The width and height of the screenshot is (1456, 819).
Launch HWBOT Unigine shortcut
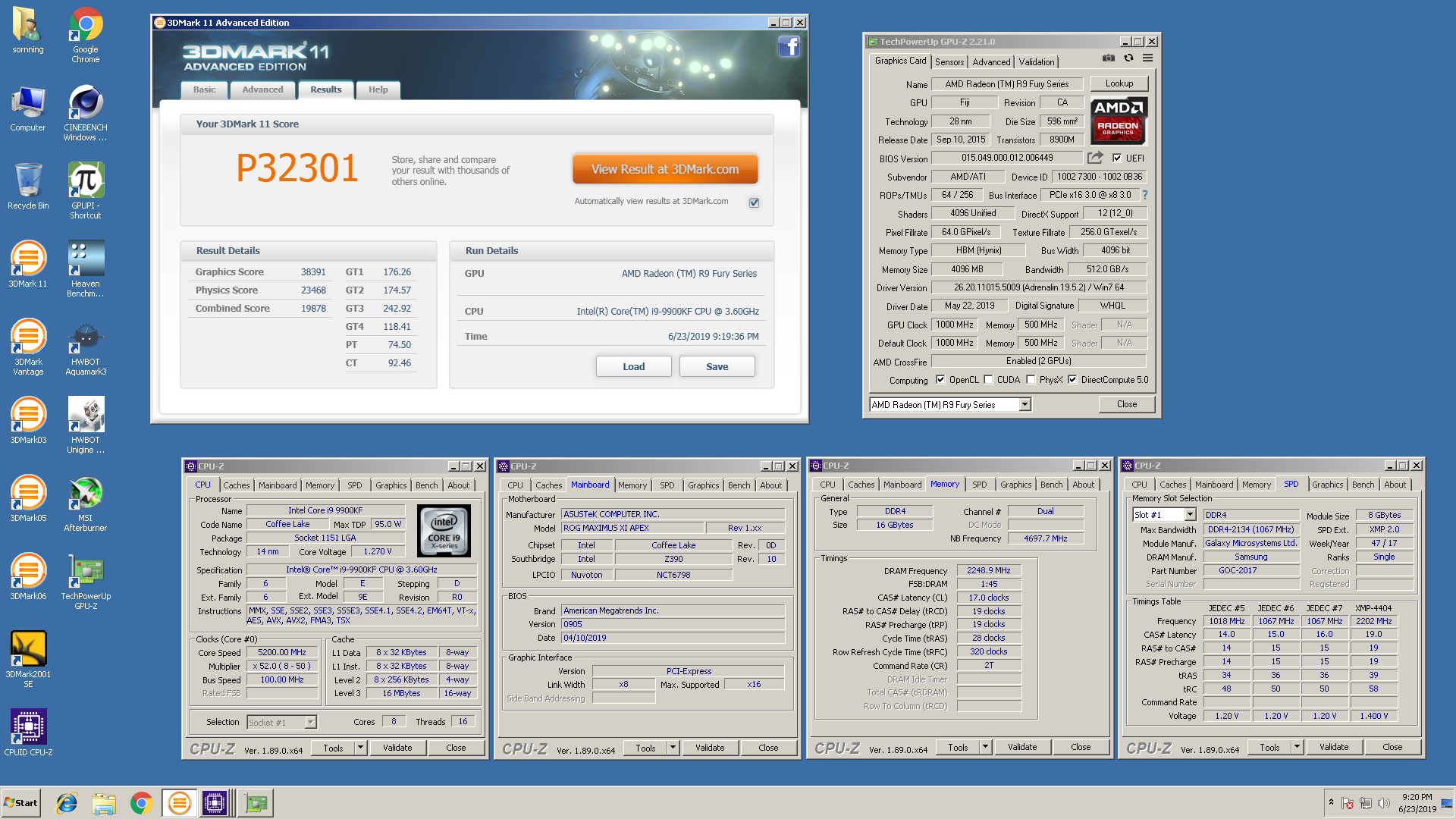(86, 425)
